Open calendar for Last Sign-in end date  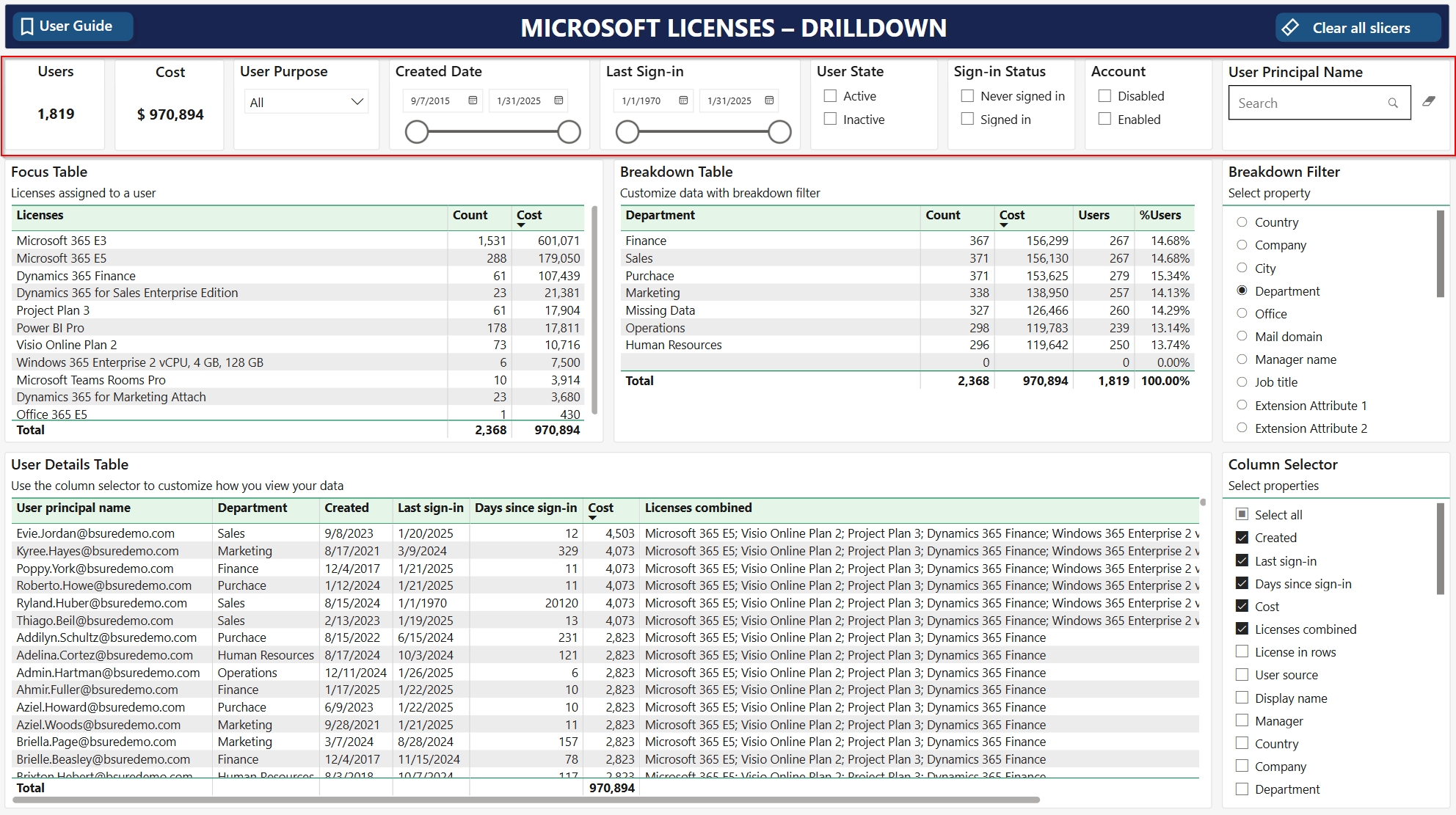(x=769, y=100)
